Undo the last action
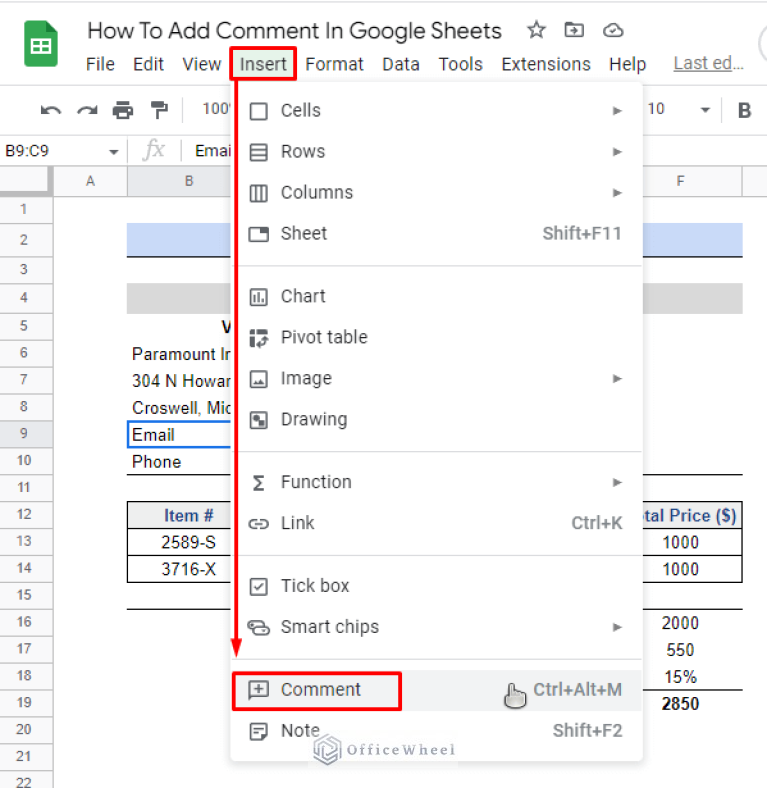The height and width of the screenshot is (788, 767). click(x=51, y=110)
